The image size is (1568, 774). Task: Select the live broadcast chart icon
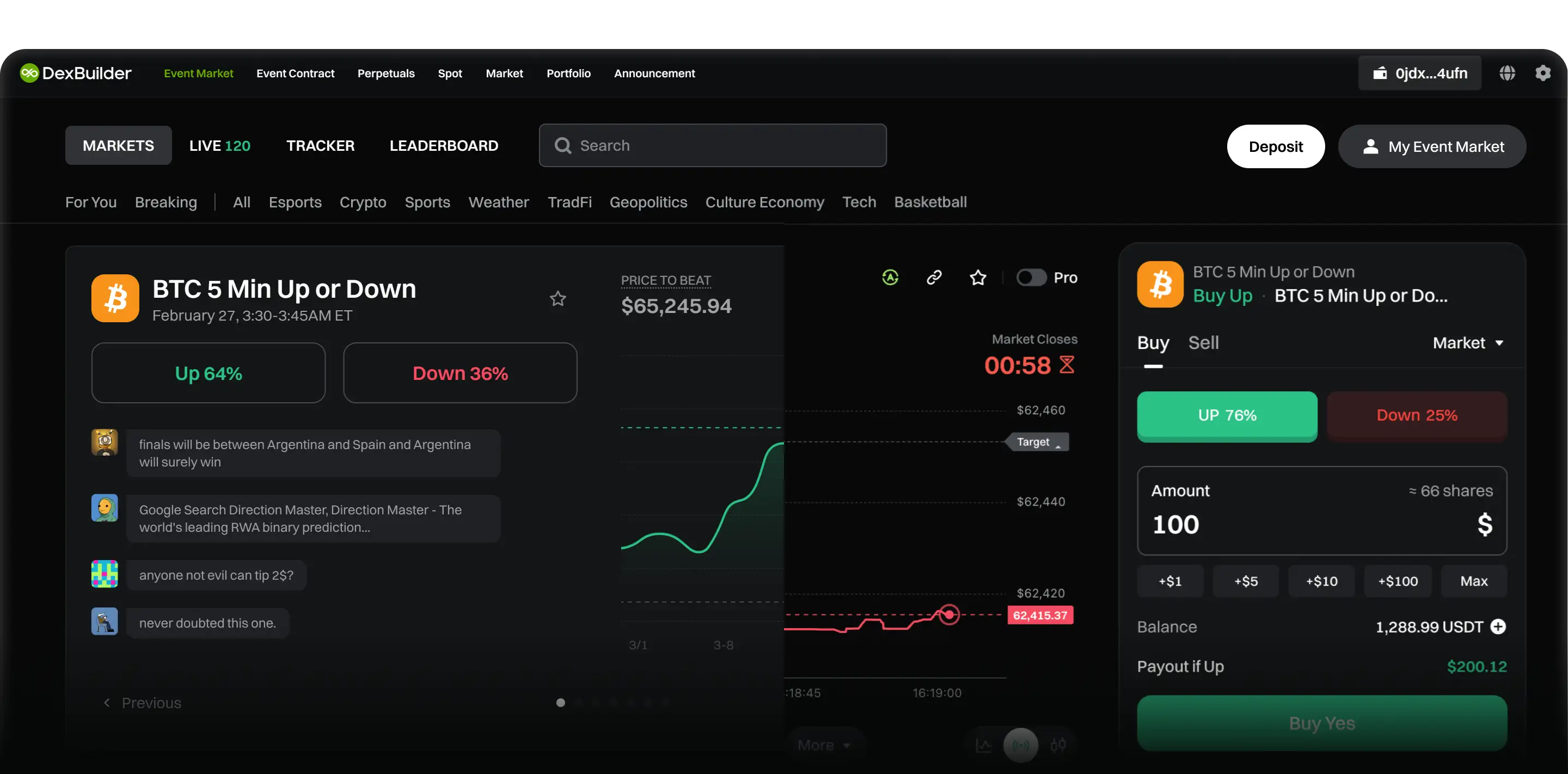click(1021, 745)
